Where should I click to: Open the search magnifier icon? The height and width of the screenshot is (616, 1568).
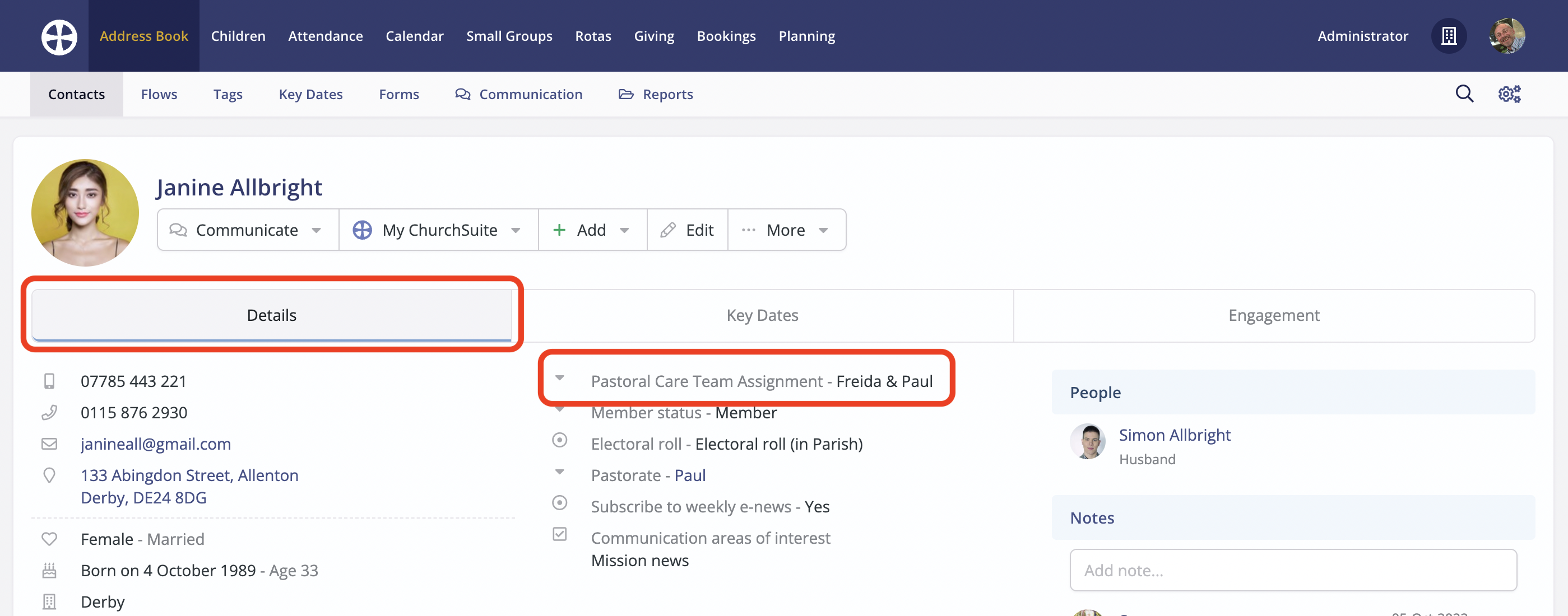tap(1464, 94)
